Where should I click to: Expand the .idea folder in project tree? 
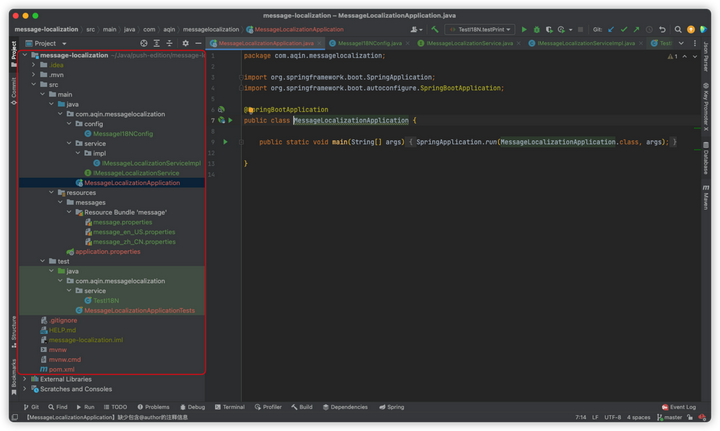[34, 65]
